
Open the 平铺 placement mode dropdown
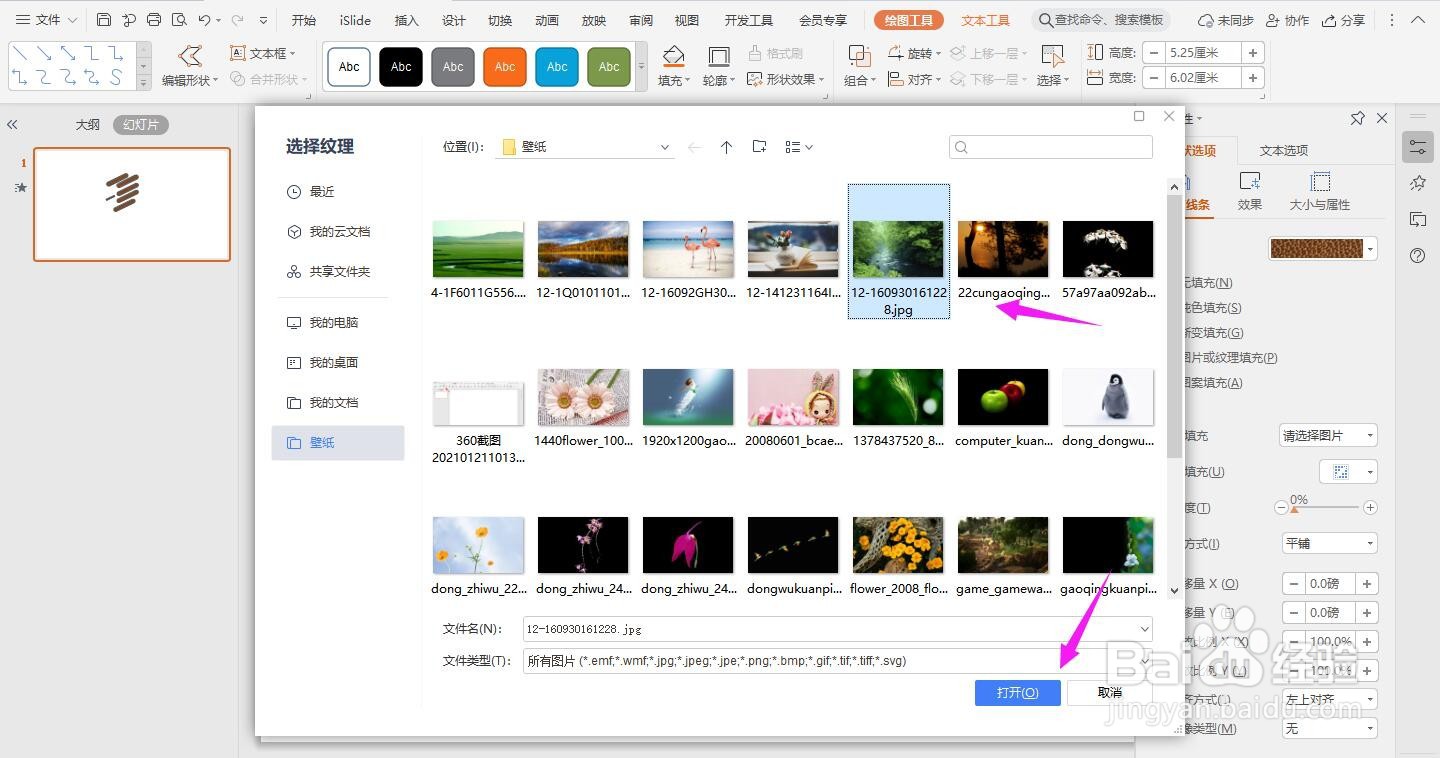coord(1330,543)
